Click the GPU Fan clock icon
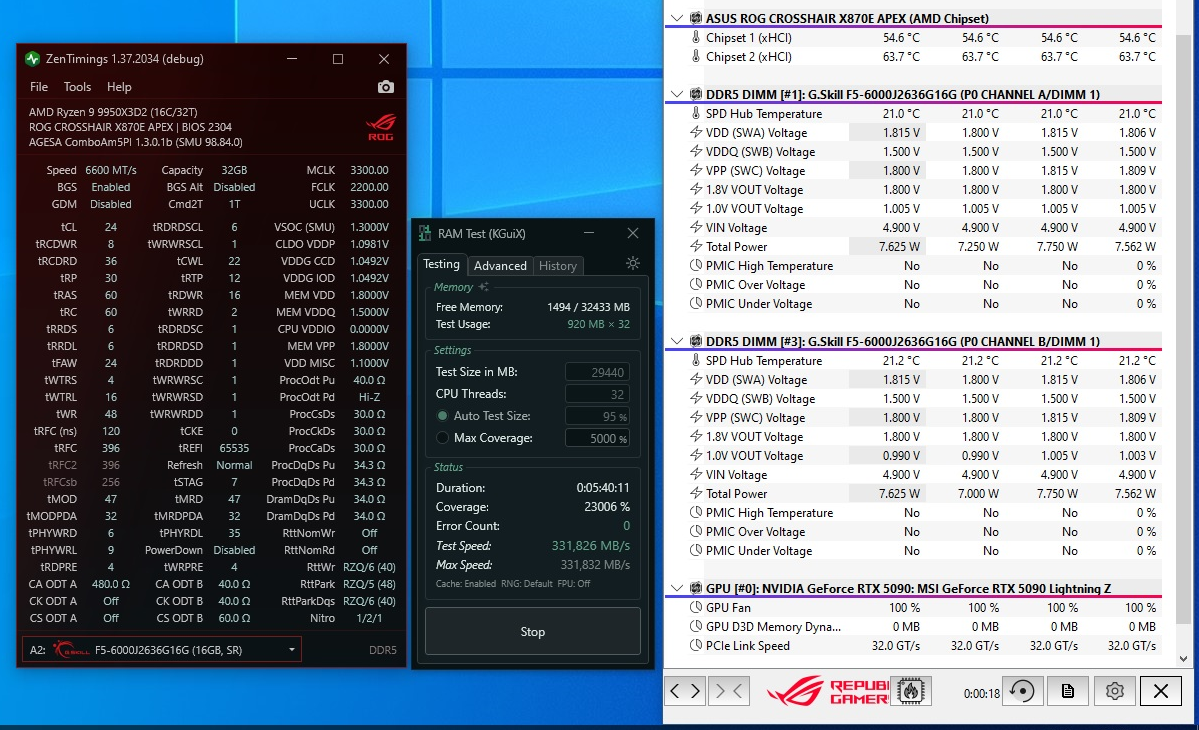 click(696, 607)
